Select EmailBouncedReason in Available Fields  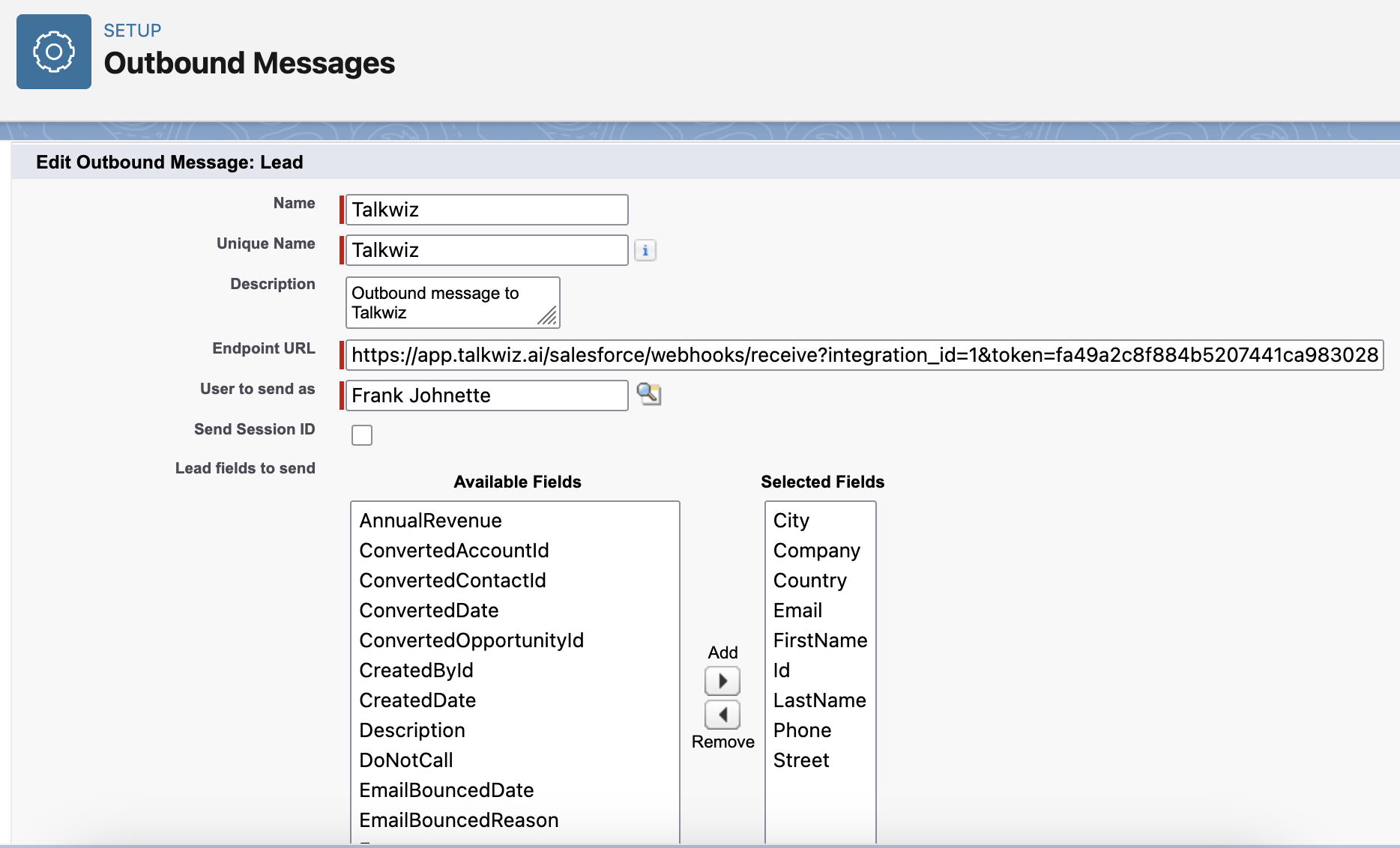(515, 820)
